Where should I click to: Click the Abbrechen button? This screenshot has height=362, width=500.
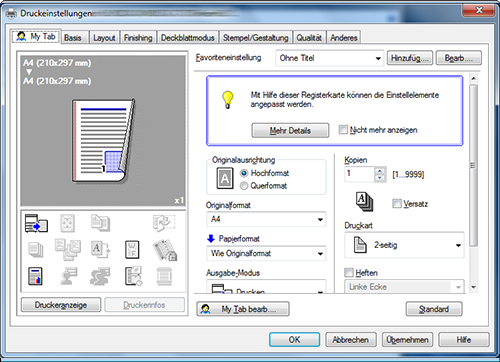point(351,340)
